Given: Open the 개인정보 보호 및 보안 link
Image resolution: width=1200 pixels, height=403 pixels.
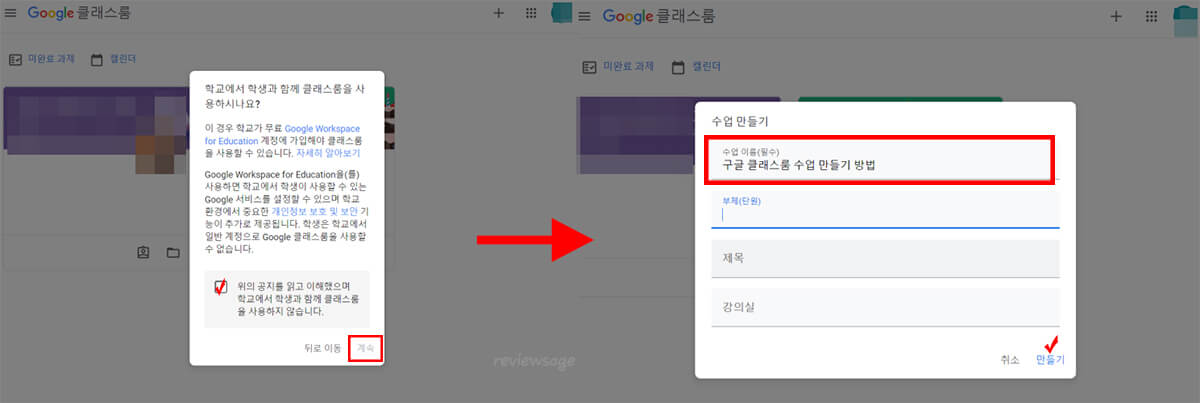Looking at the screenshot, I should 315,213.
